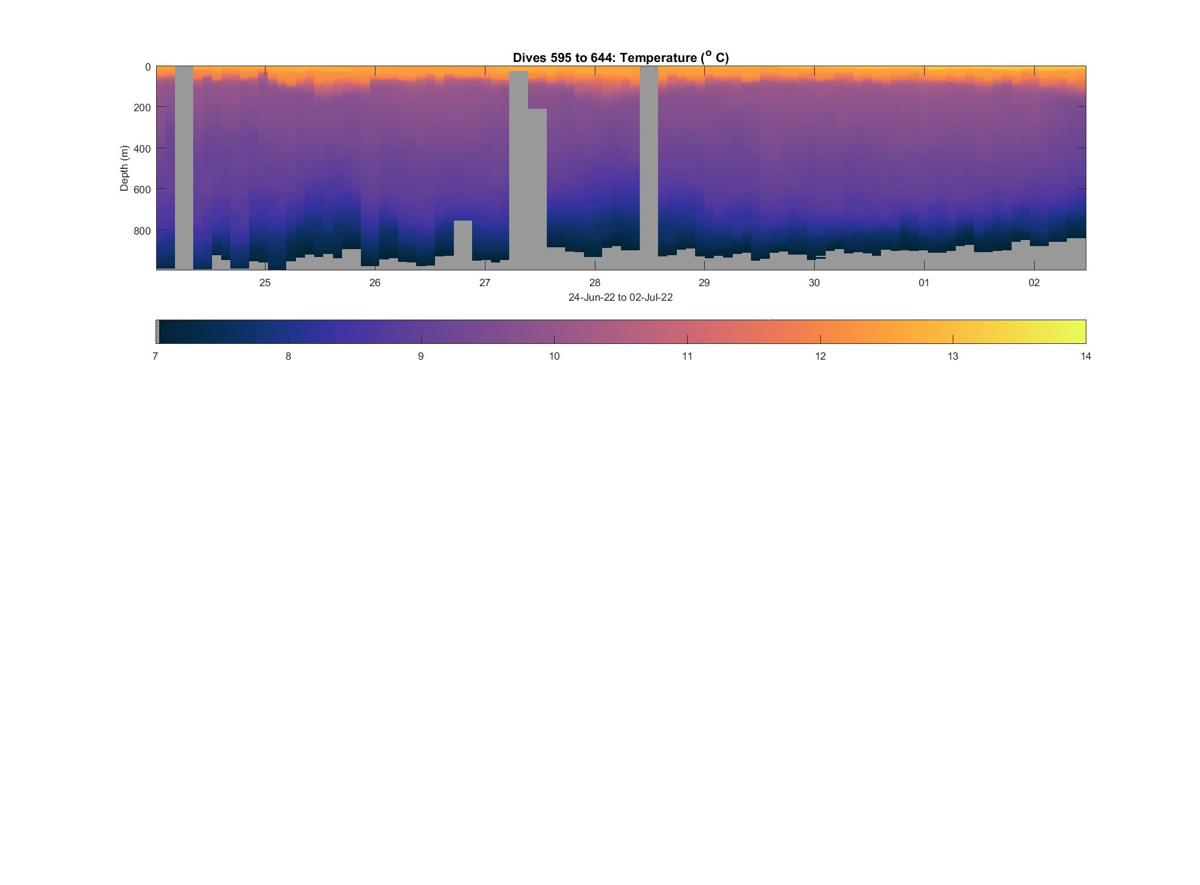The height and width of the screenshot is (885, 1200).
Task: Click the narrow gray gap column before day 25
Action: [184, 168]
